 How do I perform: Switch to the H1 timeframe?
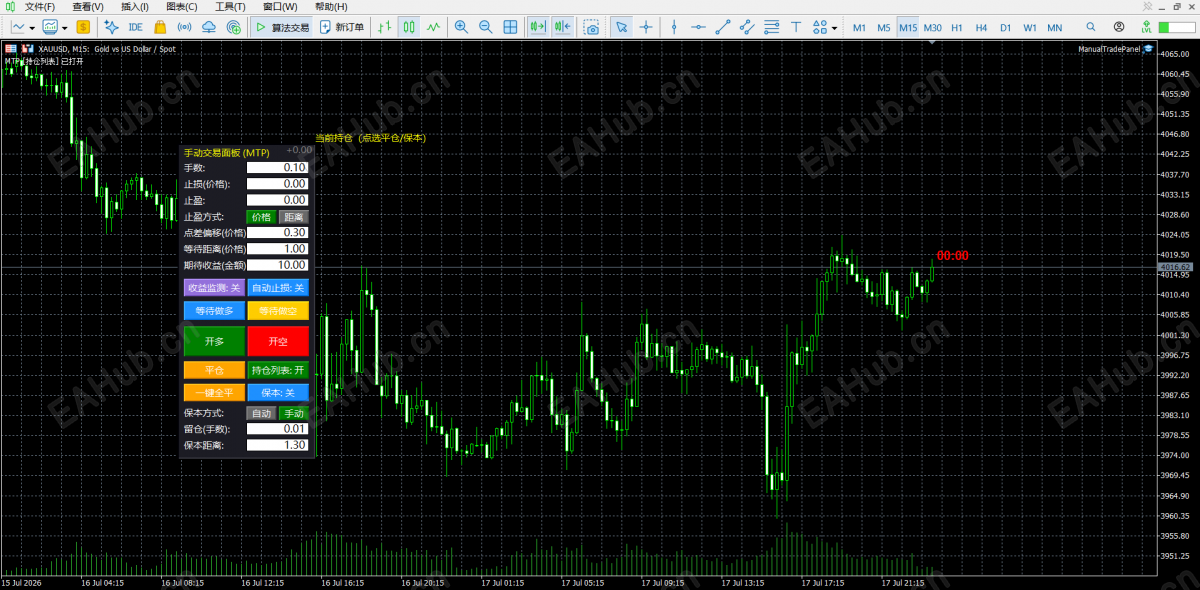[957, 28]
